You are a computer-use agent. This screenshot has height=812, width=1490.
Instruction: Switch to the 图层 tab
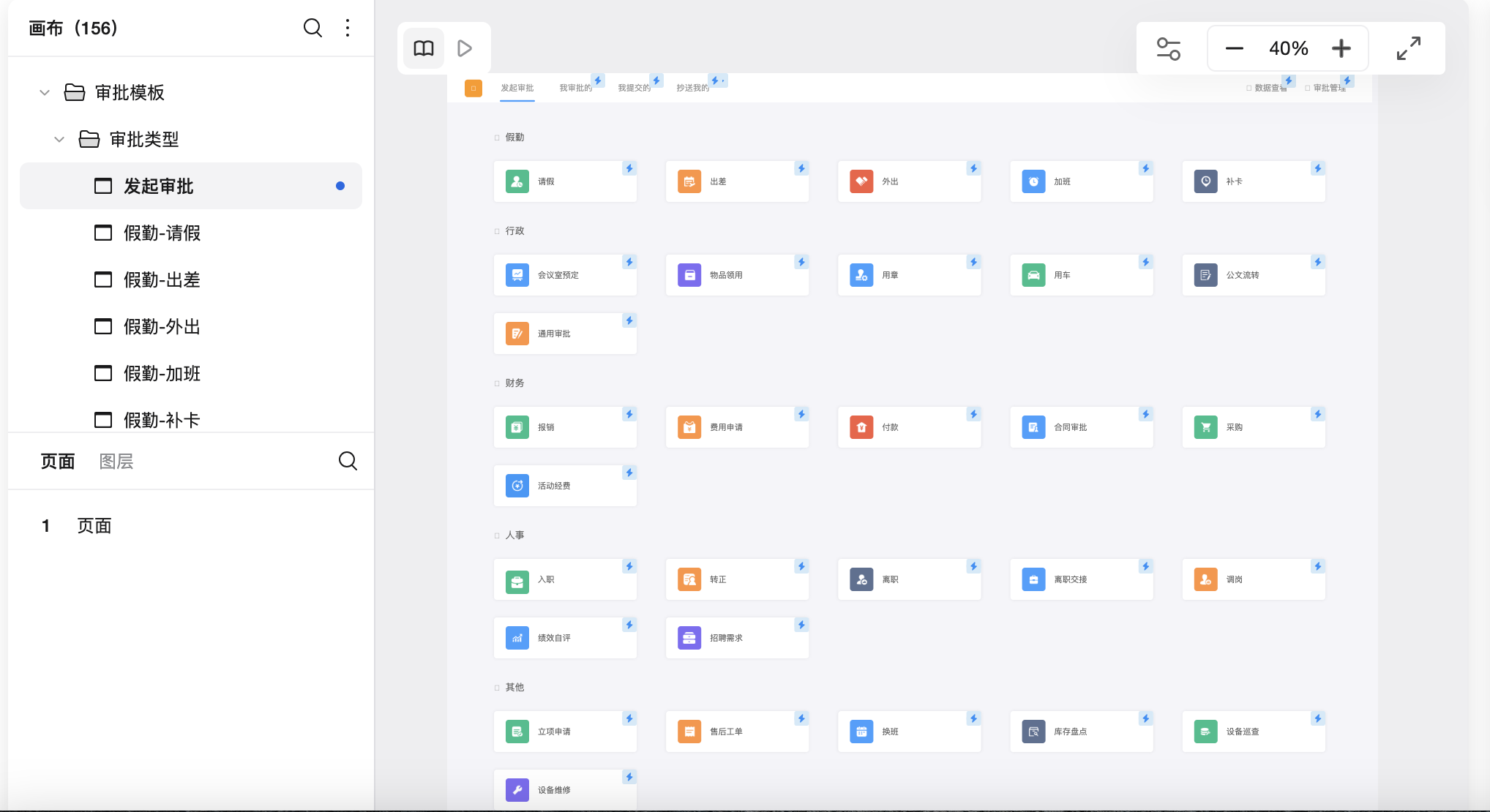116,462
